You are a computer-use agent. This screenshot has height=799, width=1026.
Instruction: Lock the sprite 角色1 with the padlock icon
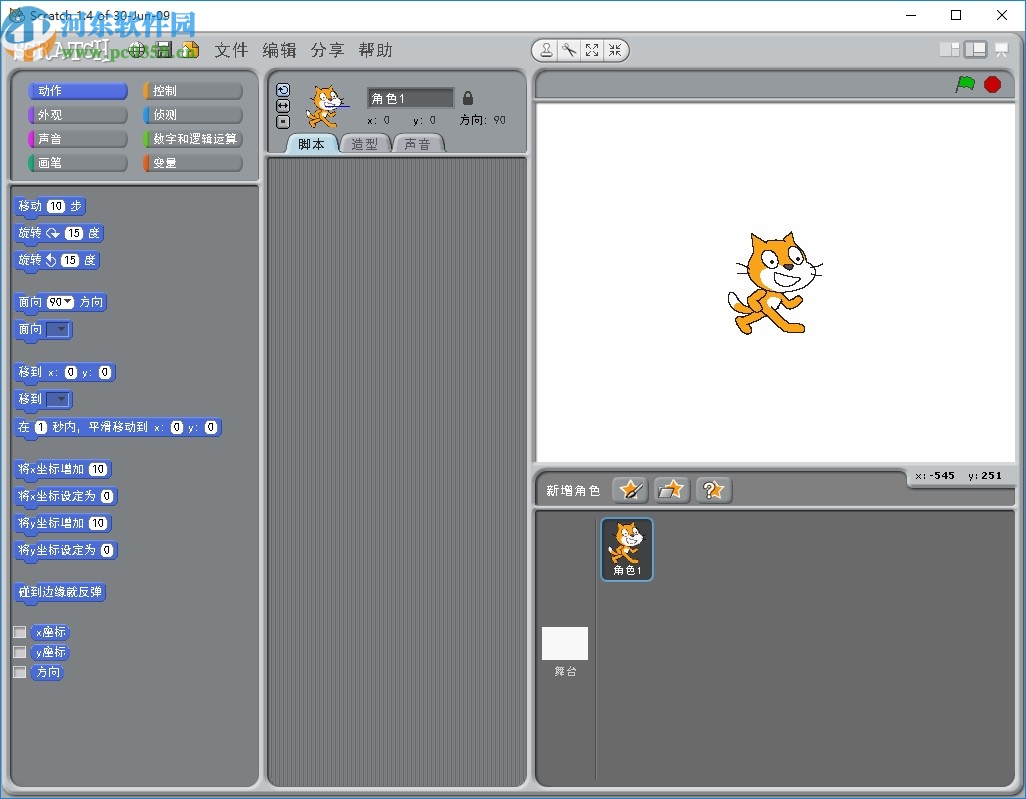467,97
